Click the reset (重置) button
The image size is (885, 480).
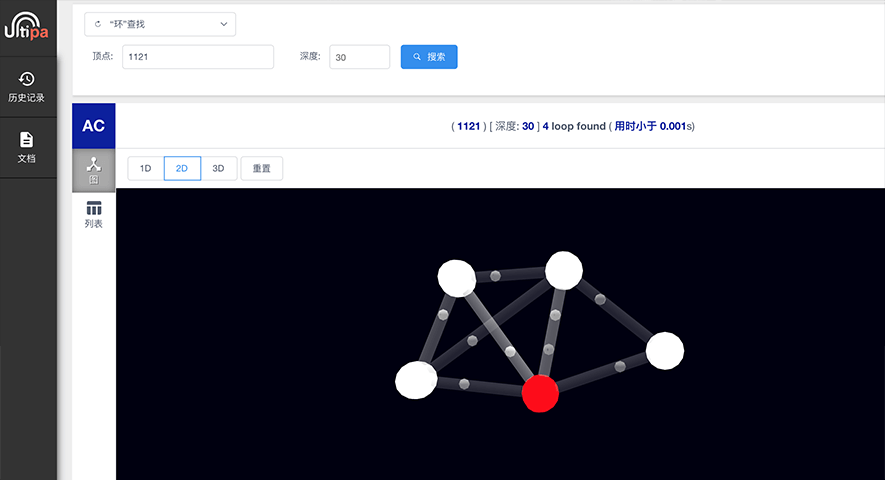pos(261,168)
